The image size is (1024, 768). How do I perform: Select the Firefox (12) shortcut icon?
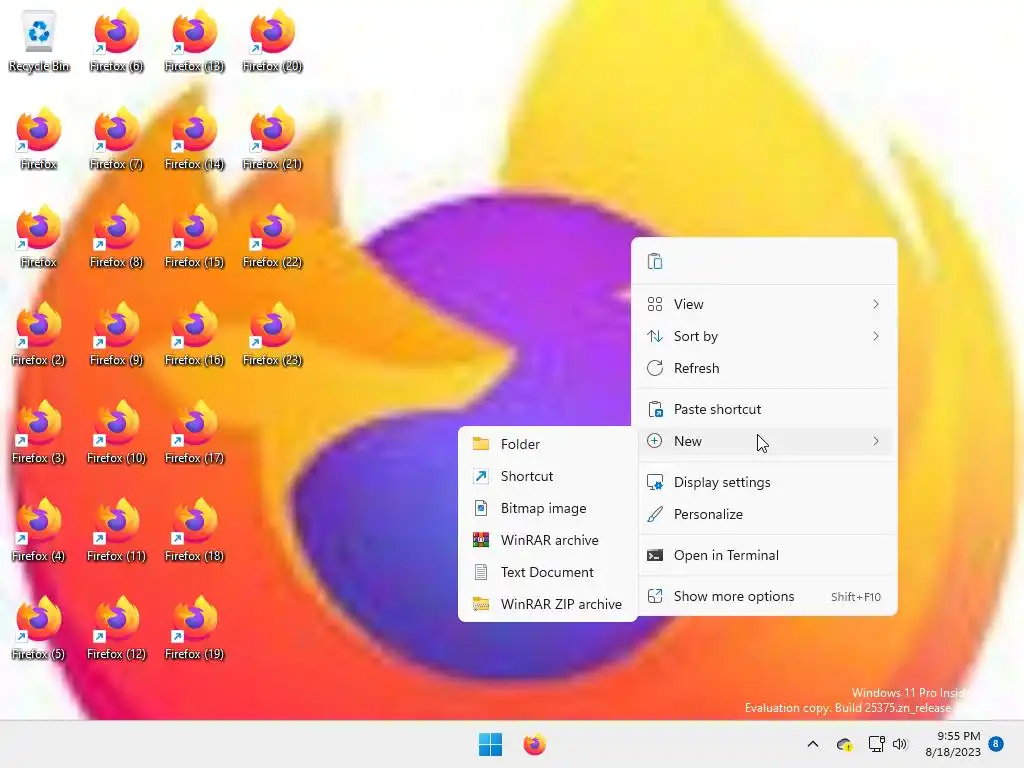[x=116, y=628]
